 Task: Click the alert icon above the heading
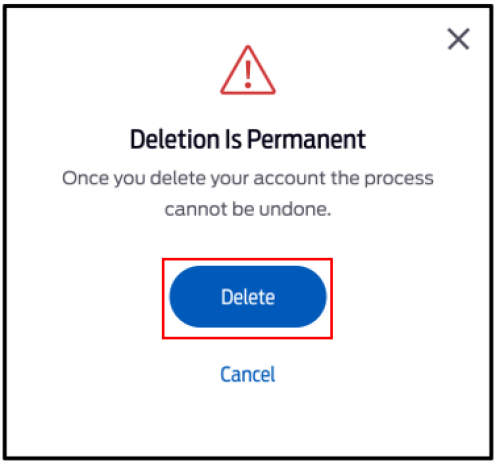(248, 70)
